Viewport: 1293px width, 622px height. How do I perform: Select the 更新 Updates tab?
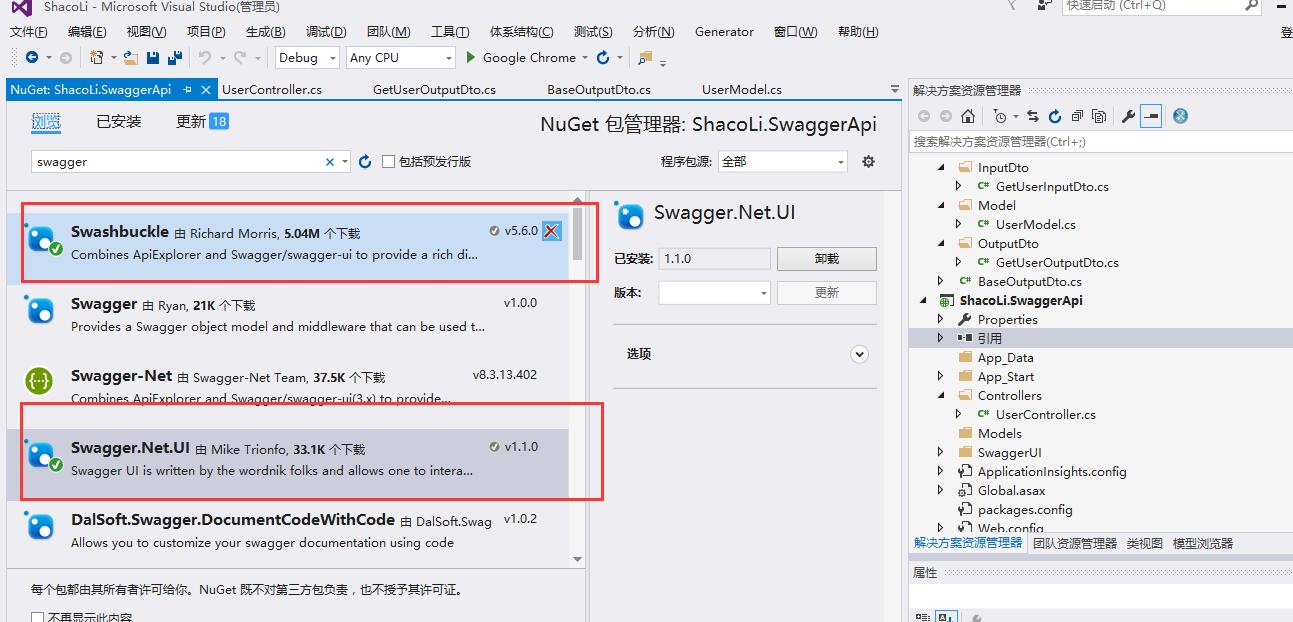[x=202, y=122]
